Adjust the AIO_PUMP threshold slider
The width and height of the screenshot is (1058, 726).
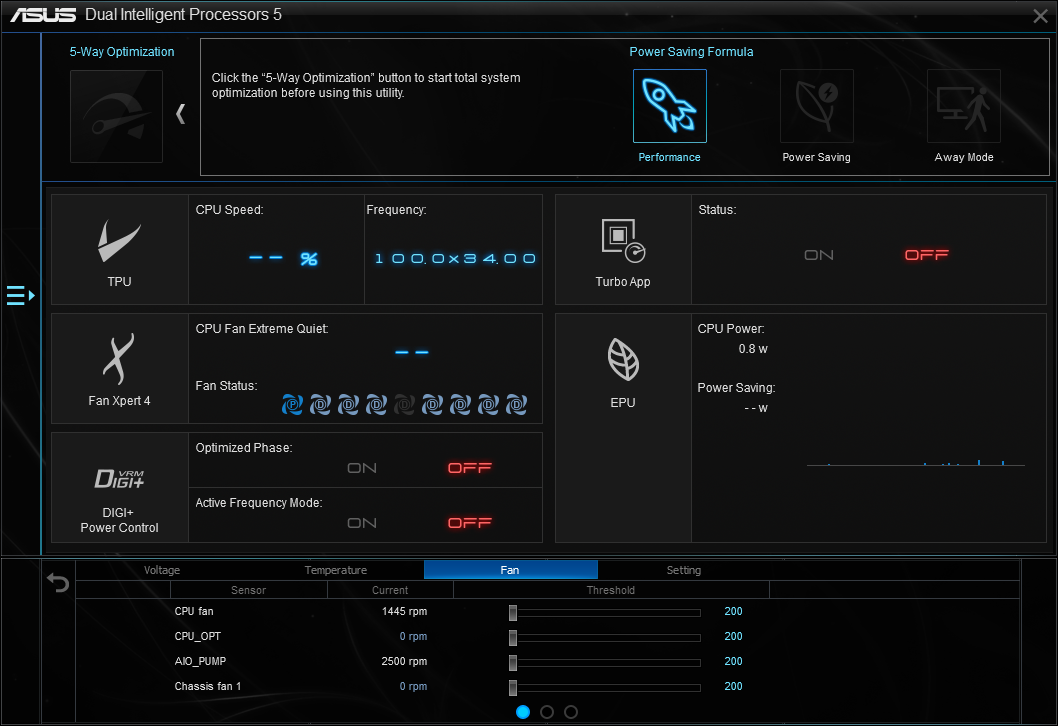pos(513,663)
